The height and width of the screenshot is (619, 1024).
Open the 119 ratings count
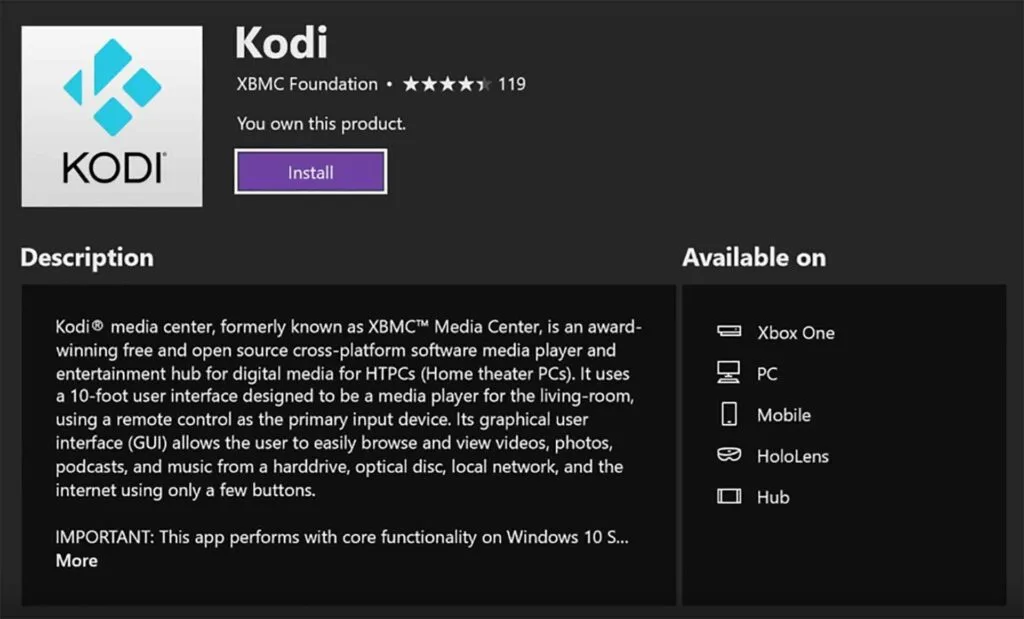pyautogui.click(x=511, y=84)
